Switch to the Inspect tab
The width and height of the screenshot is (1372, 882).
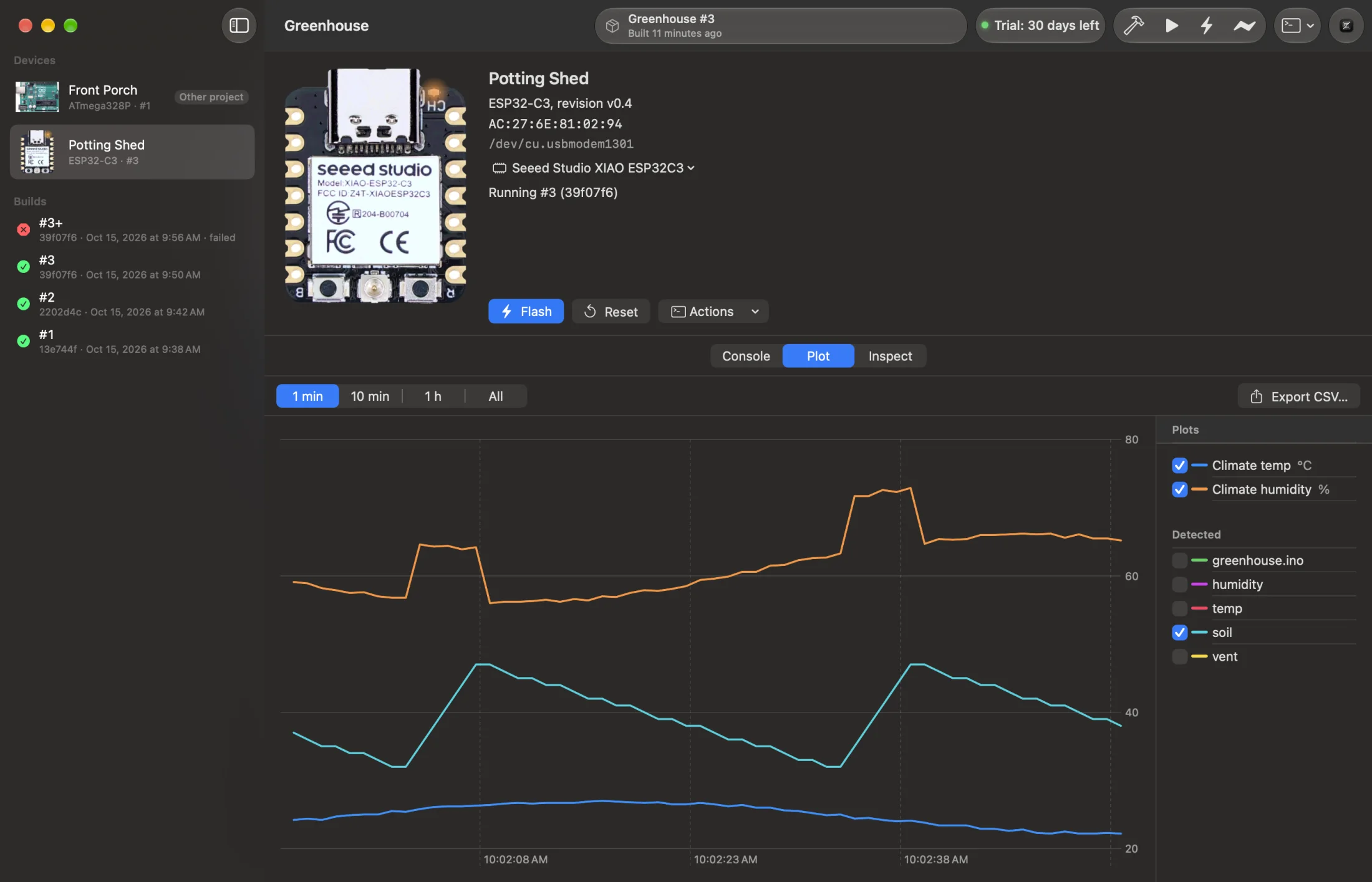[x=890, y=356]
